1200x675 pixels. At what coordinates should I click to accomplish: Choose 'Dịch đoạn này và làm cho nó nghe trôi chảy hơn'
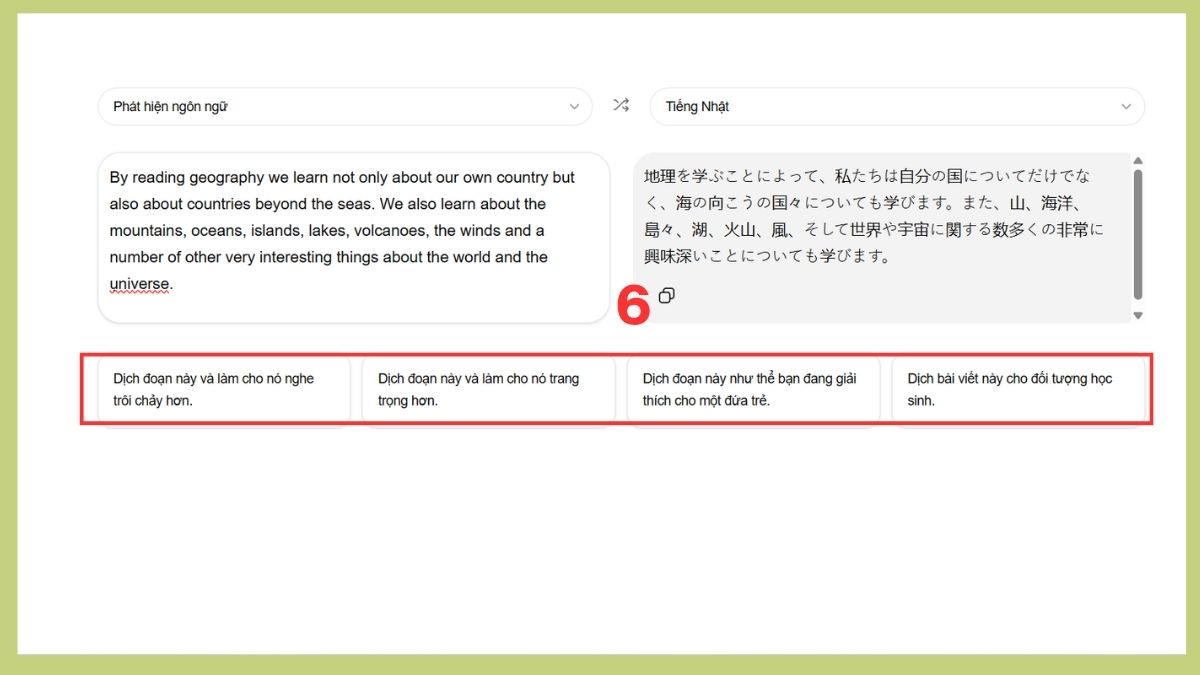[x=225, y=390]
